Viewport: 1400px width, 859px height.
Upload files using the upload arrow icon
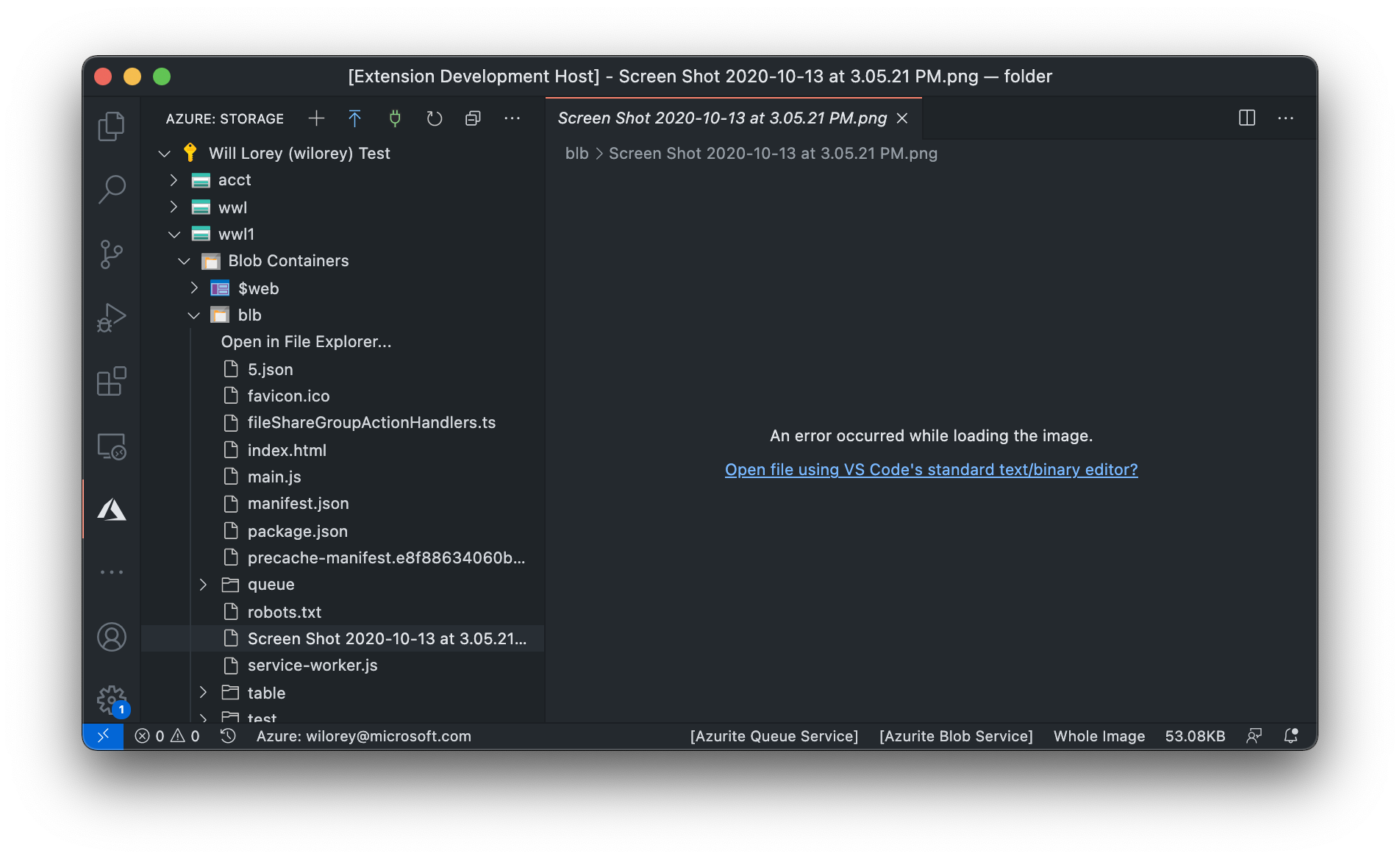[x=355, y=118]
